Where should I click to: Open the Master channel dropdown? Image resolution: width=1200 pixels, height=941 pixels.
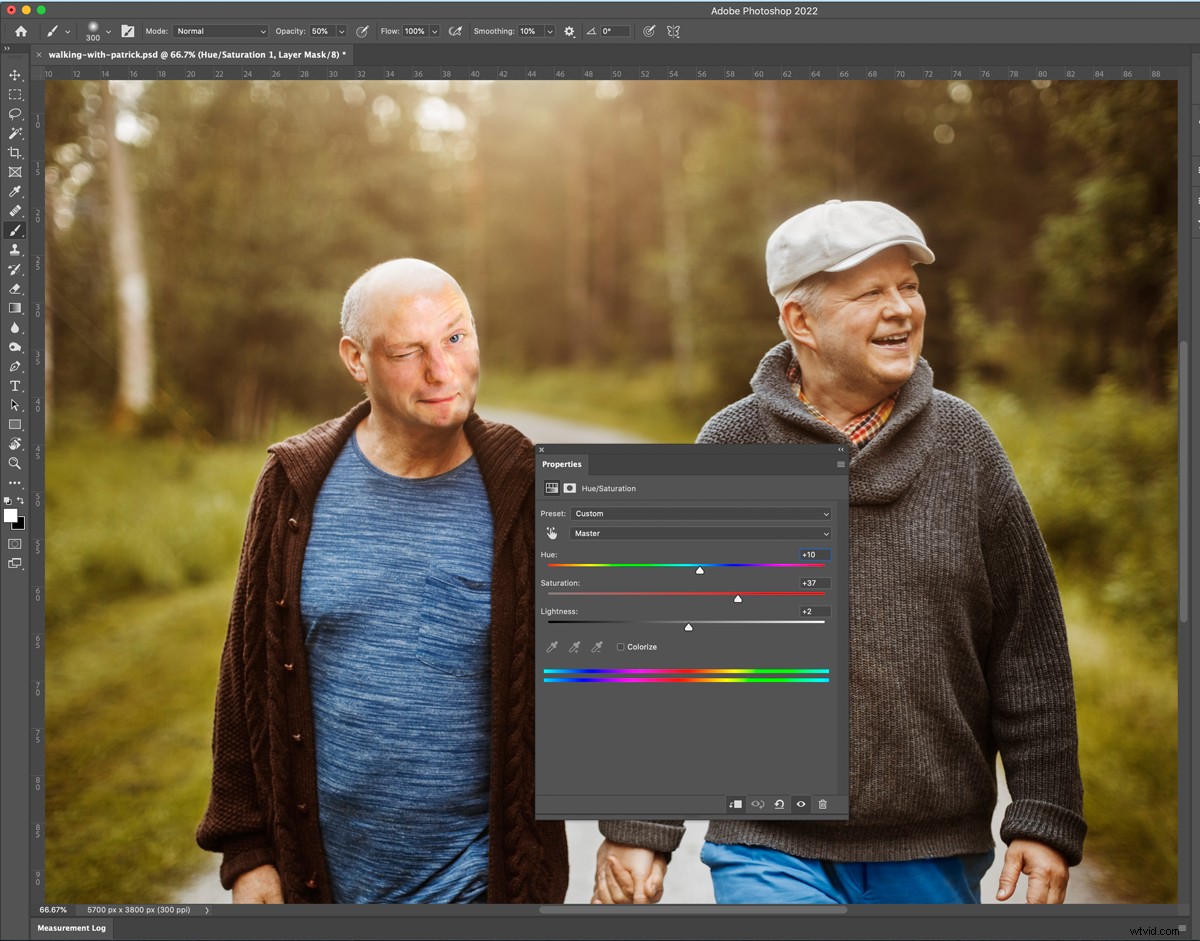[700, 533]
